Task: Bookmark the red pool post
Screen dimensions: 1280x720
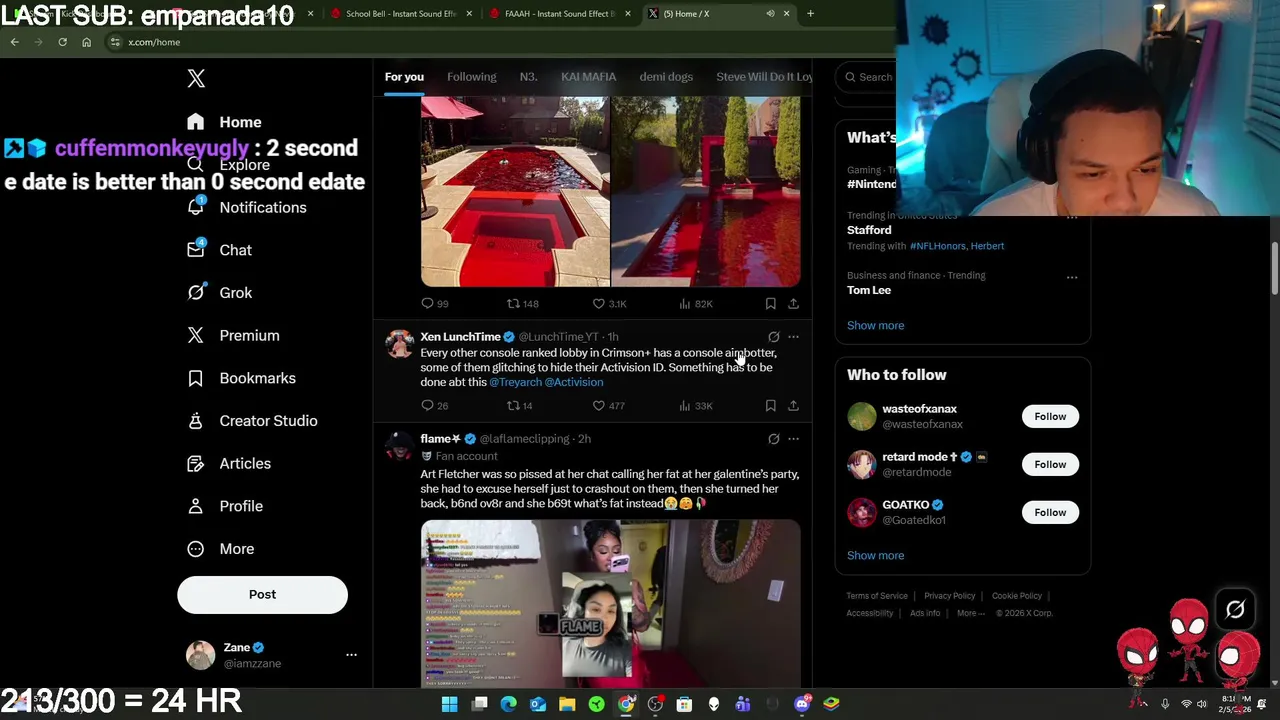Action: click(770, 303)
